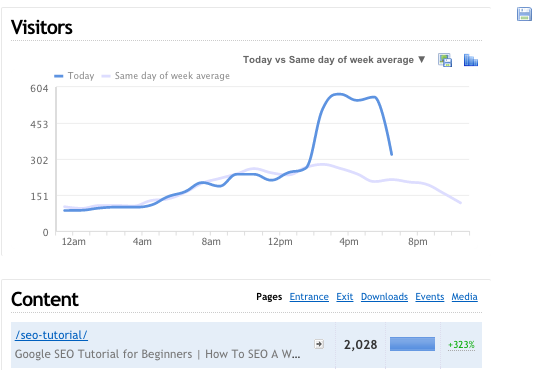
Task: Switch to the Downloads tab
Action: [x=384, y=297]
